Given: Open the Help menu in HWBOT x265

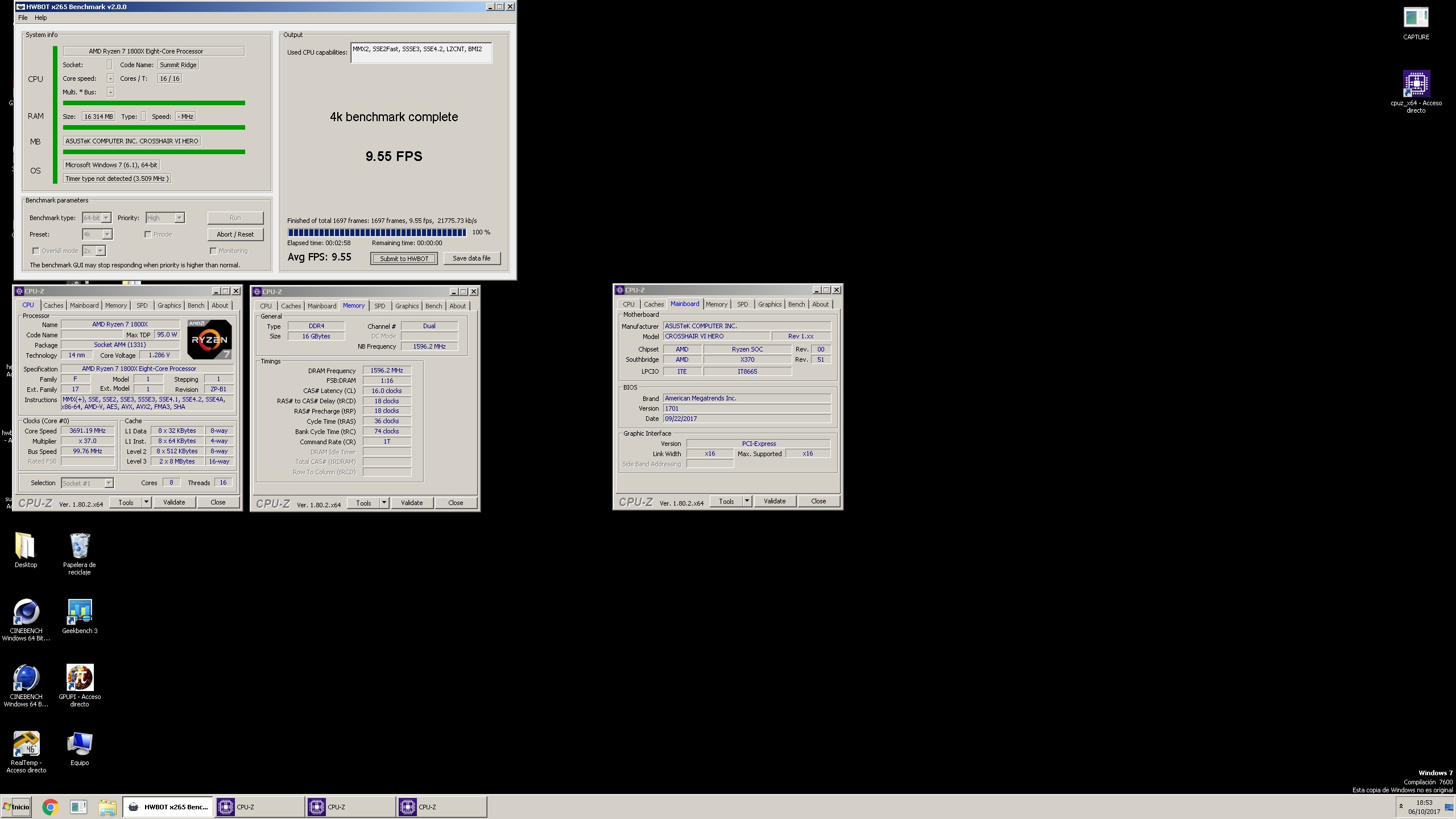Looking at the screenshot, I should [x=40, y=18].
